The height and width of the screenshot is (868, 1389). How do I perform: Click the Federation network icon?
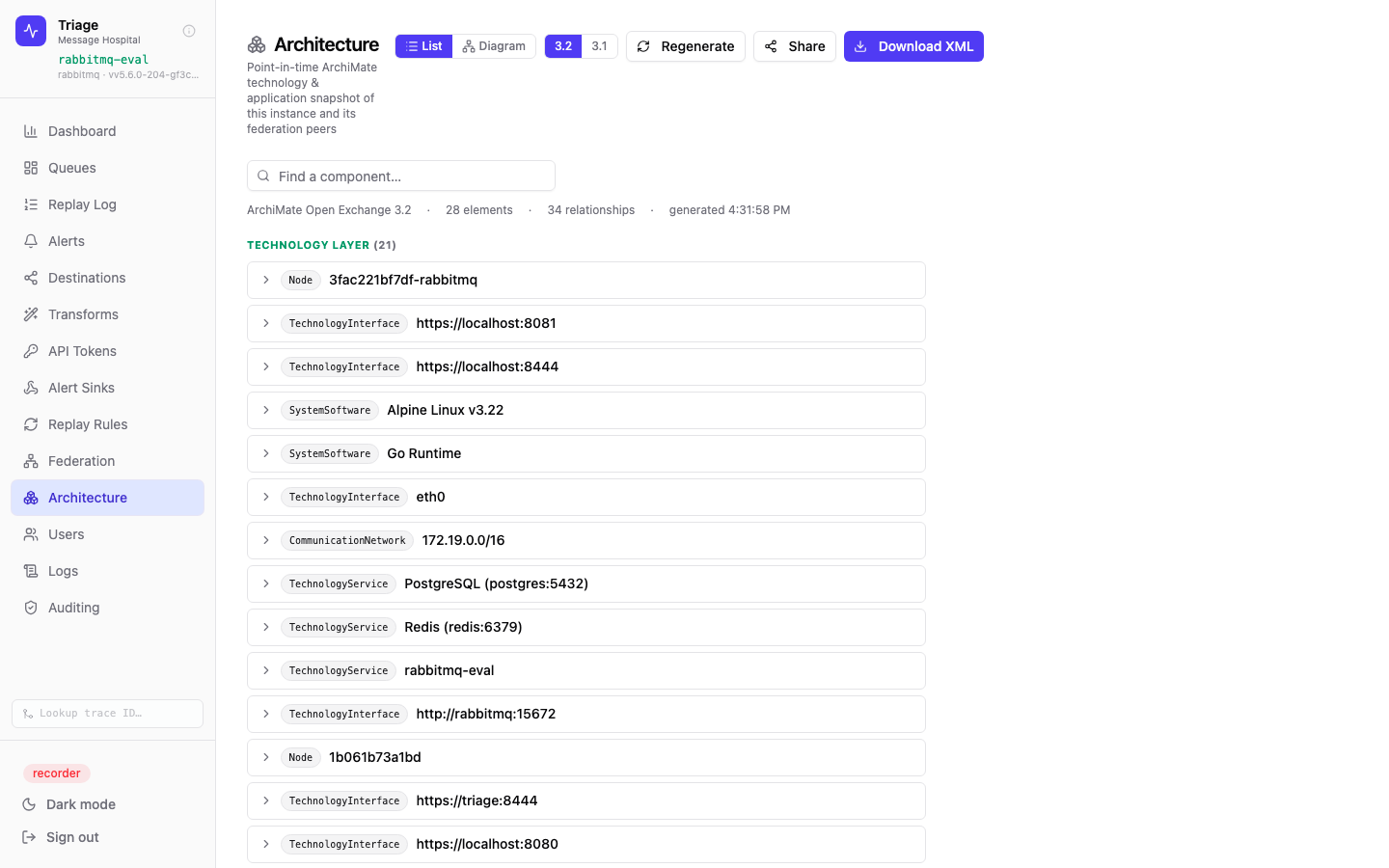point(31,461)
